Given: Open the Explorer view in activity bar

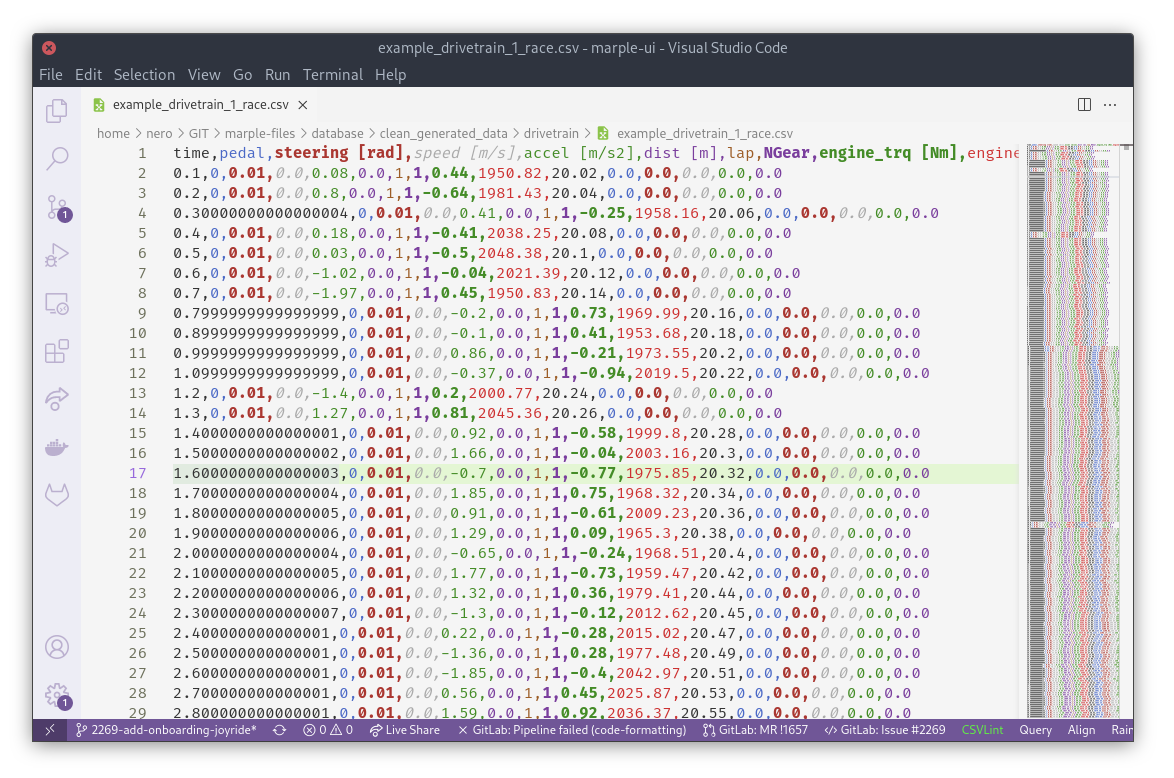Looking at the screenshot, I should 57,111.
